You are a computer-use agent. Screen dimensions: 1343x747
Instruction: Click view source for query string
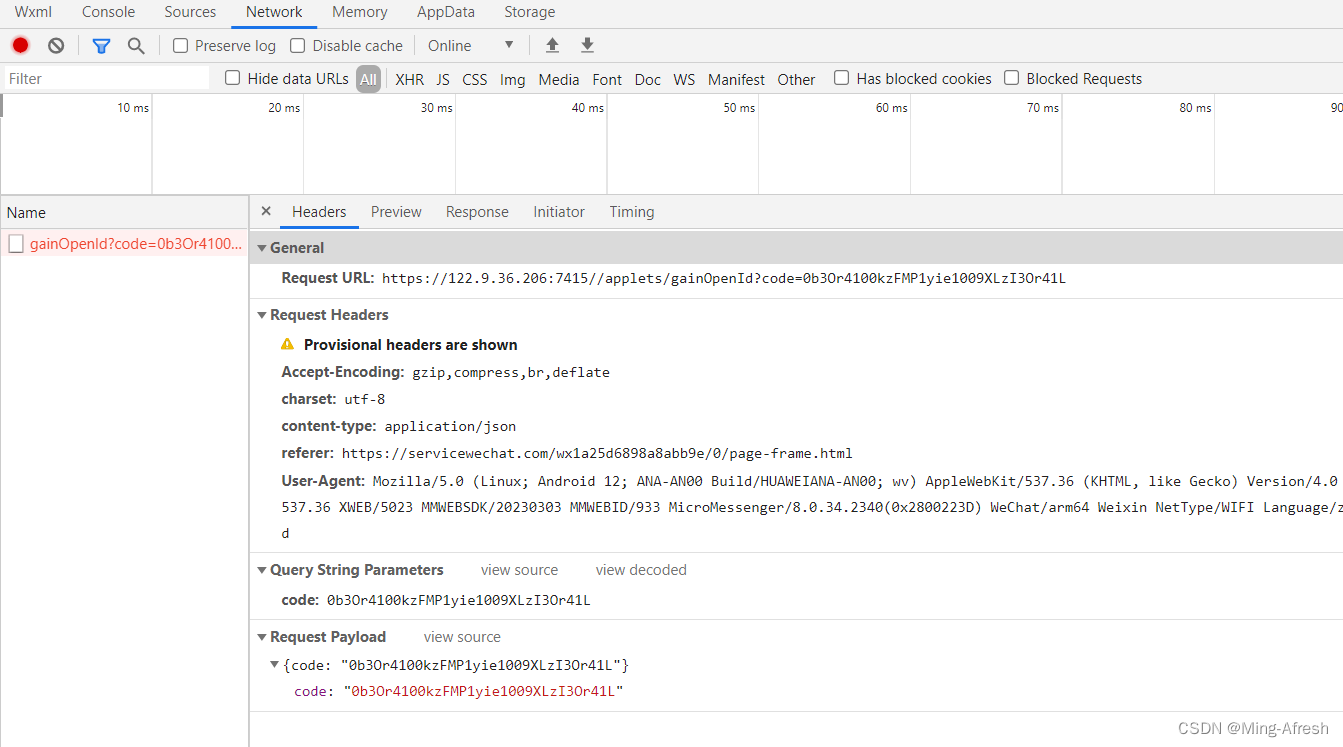pos(520,570)
